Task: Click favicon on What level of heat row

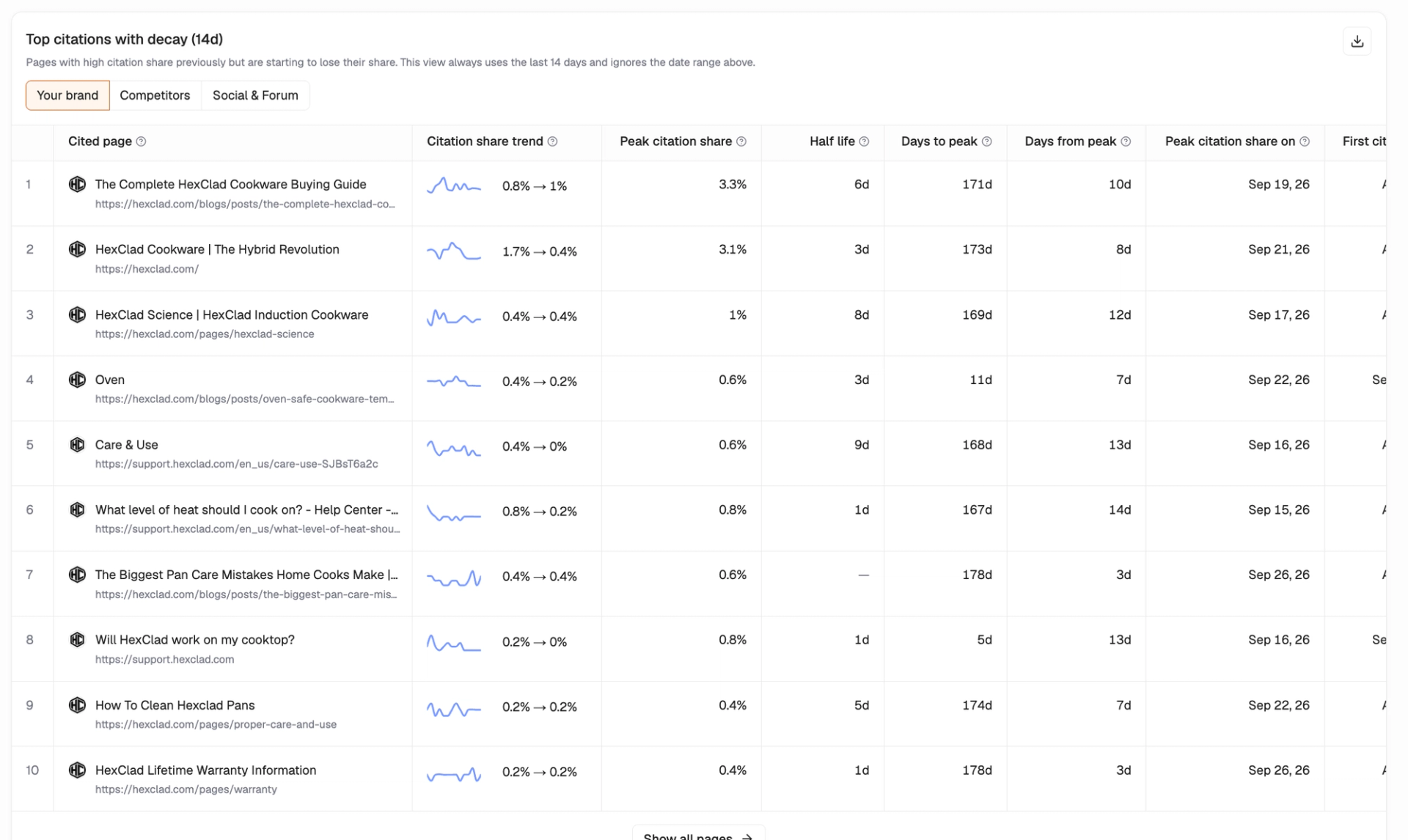Action: tap(77, 509)
